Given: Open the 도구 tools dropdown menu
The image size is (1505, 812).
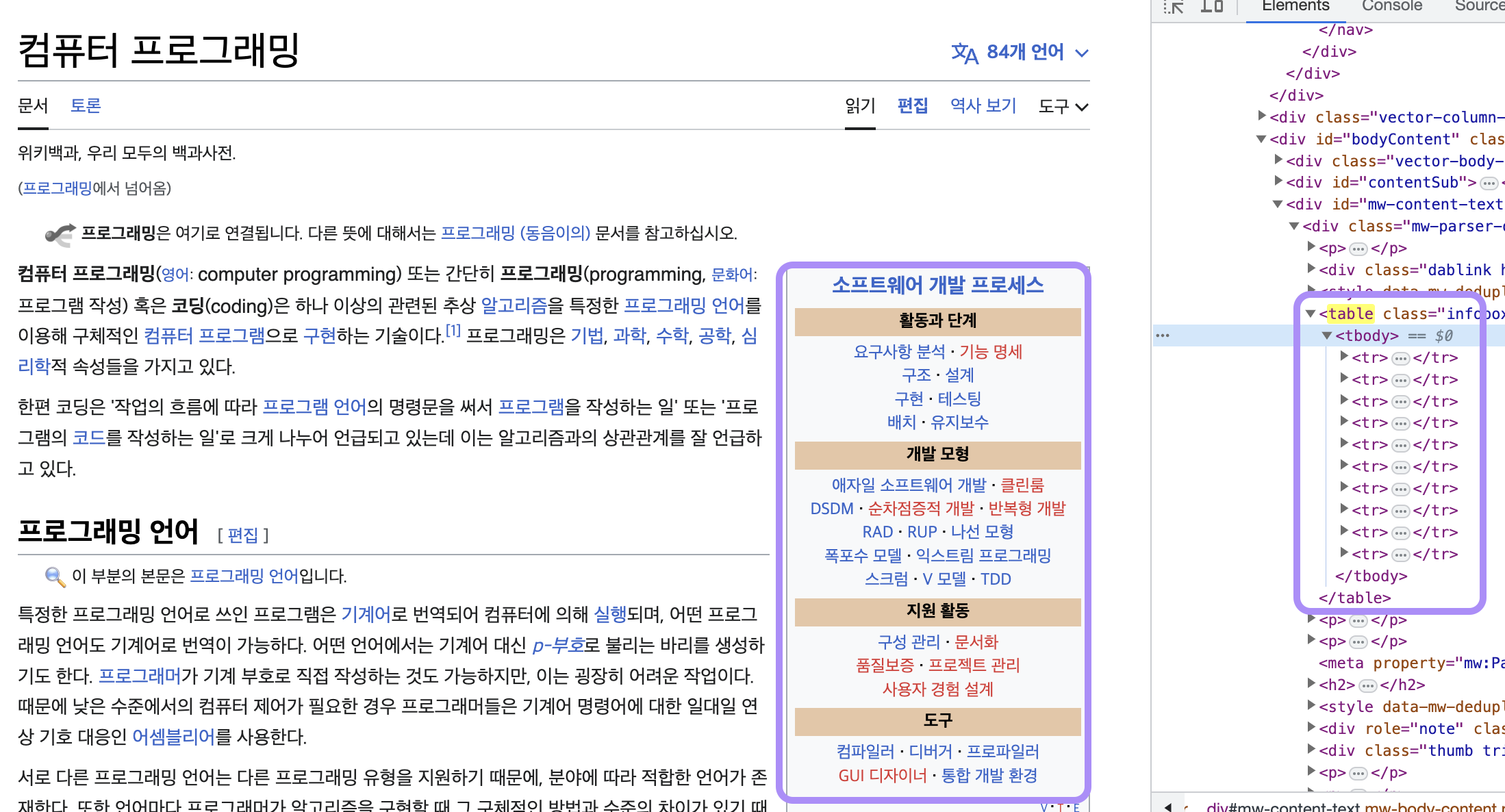Looking at the screenshot, I should point(1063,106).
